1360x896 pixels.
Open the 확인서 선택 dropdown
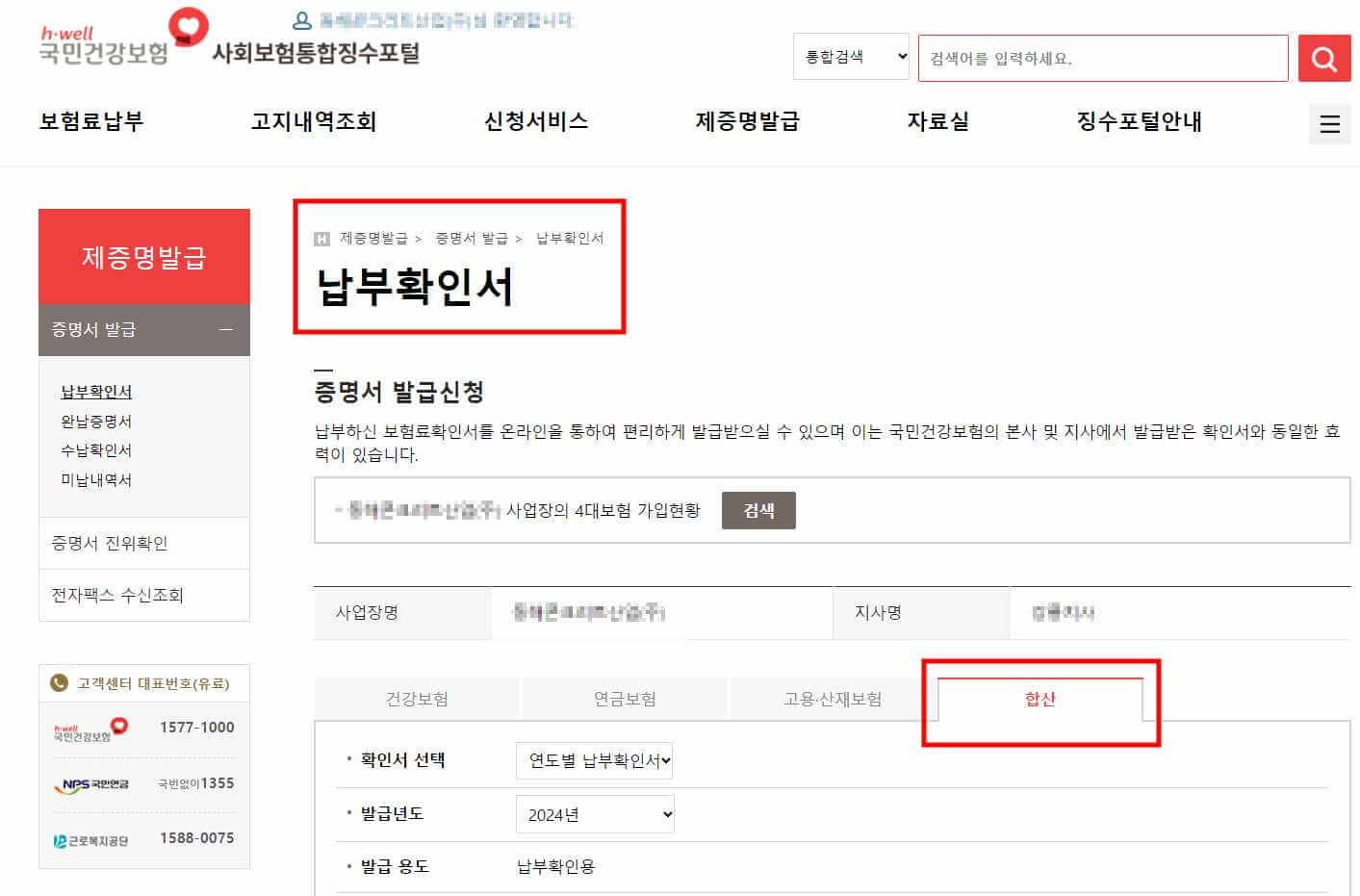[594, 760]
